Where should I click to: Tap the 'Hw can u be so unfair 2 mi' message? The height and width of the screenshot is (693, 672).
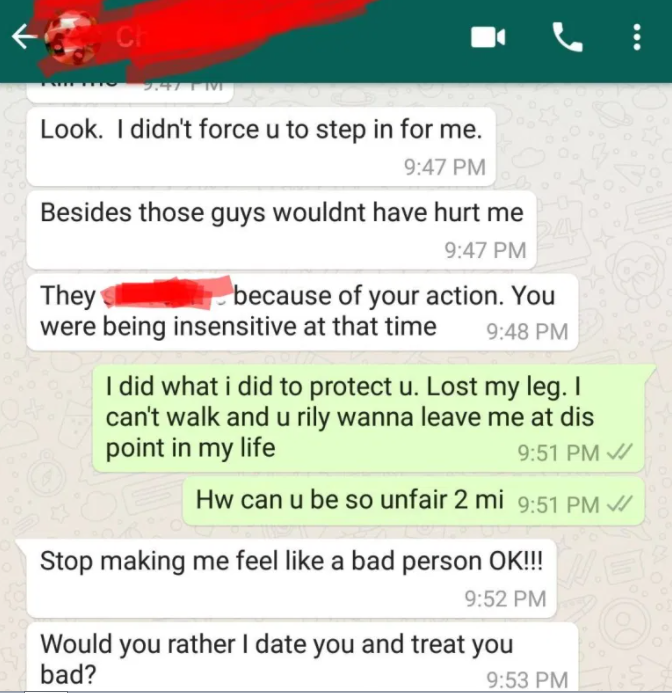point(413,501)
